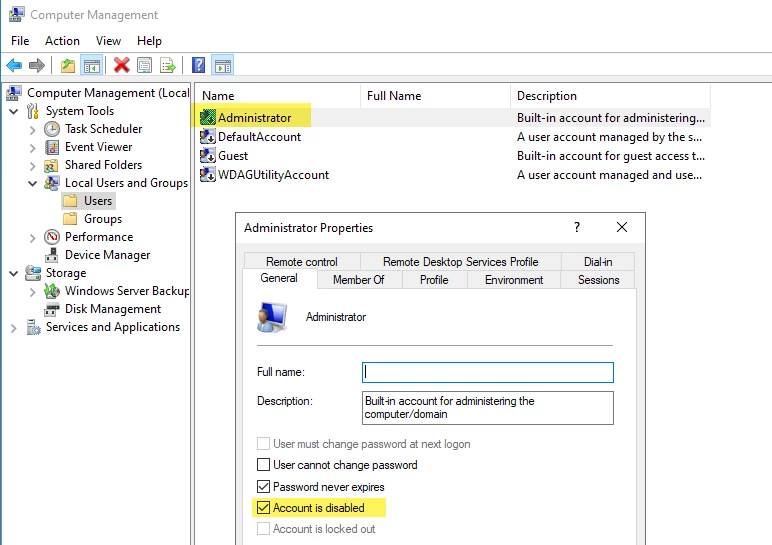The image size is (772, 545).
Task: Sort by the Full Name column header
Action: click(x=435, y=96)
